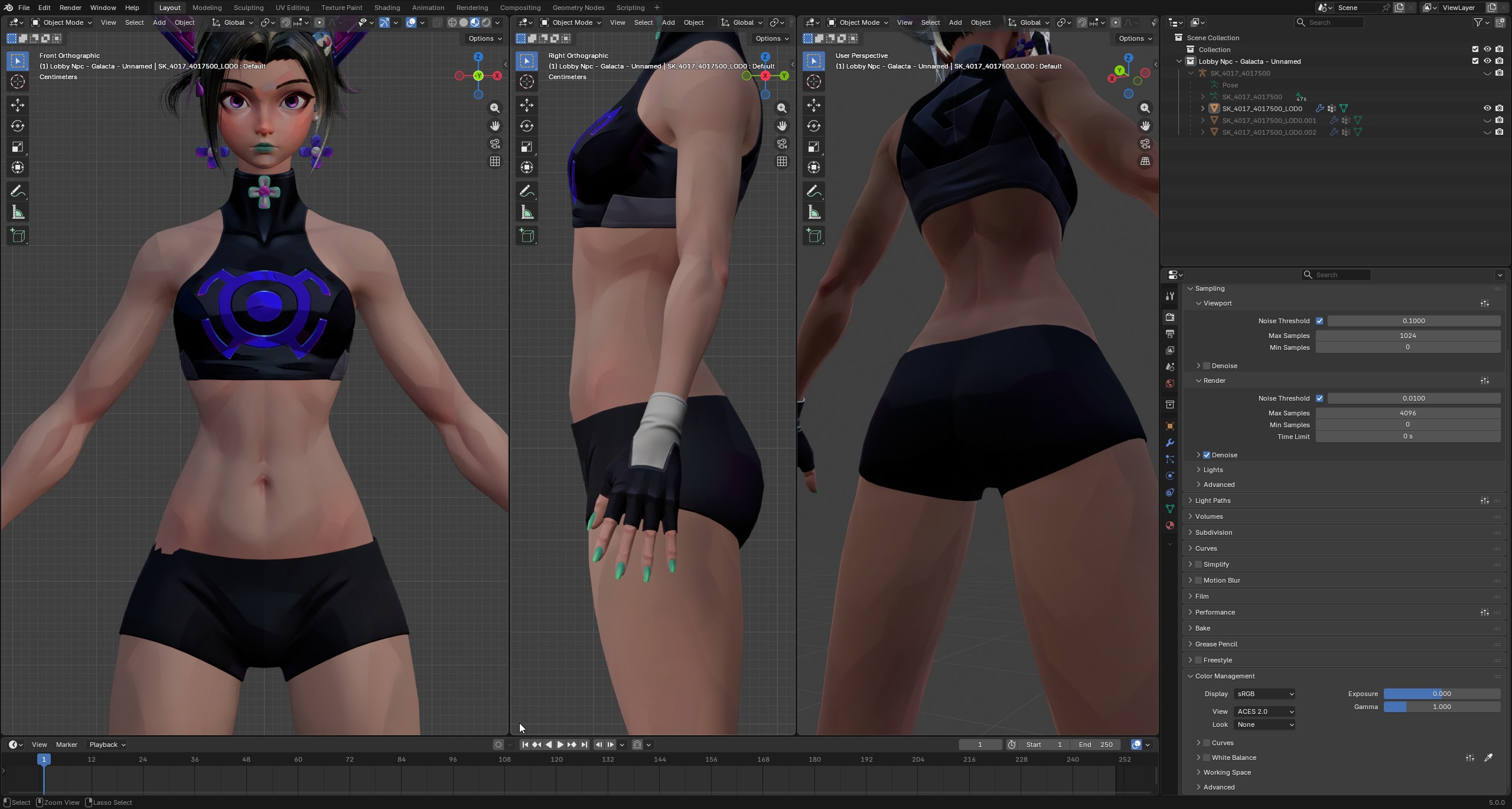This screenshot has width=1512, height=809.
Task: Click the Add Cube tool in front viewport
Action: (x=18, y=236)
